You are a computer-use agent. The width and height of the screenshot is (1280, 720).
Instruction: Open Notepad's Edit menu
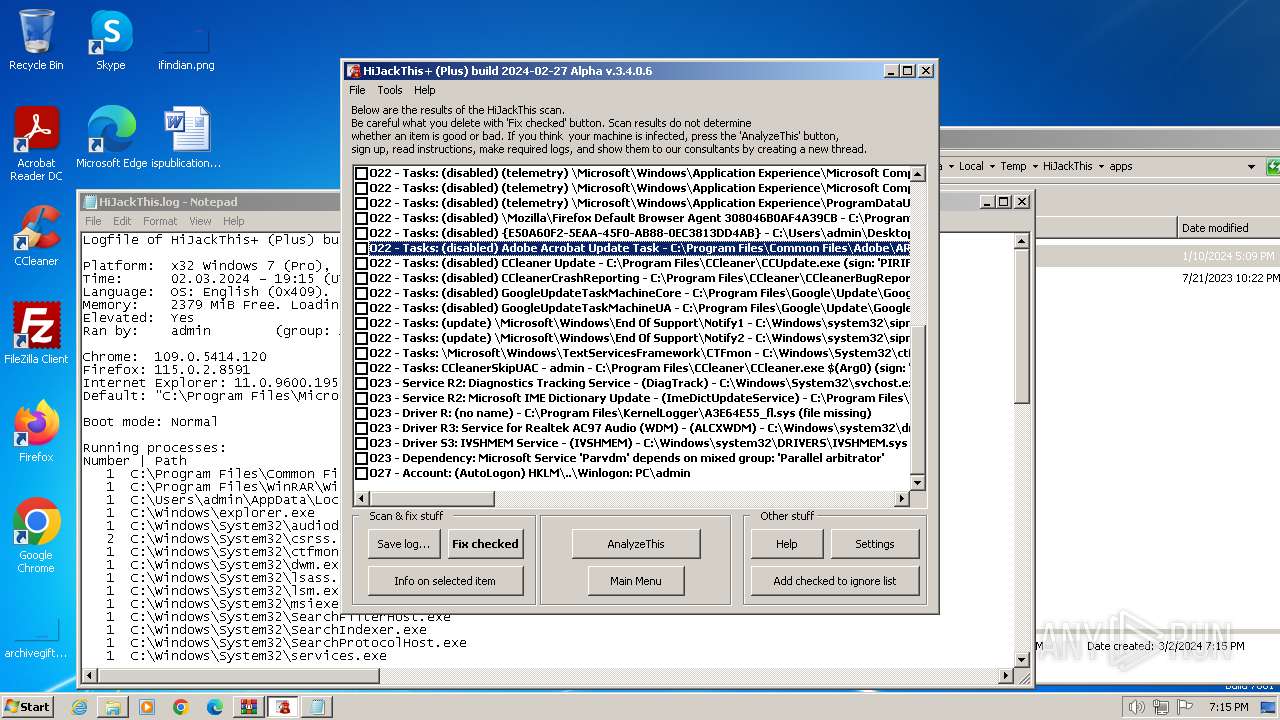click(x=122, y=221)
